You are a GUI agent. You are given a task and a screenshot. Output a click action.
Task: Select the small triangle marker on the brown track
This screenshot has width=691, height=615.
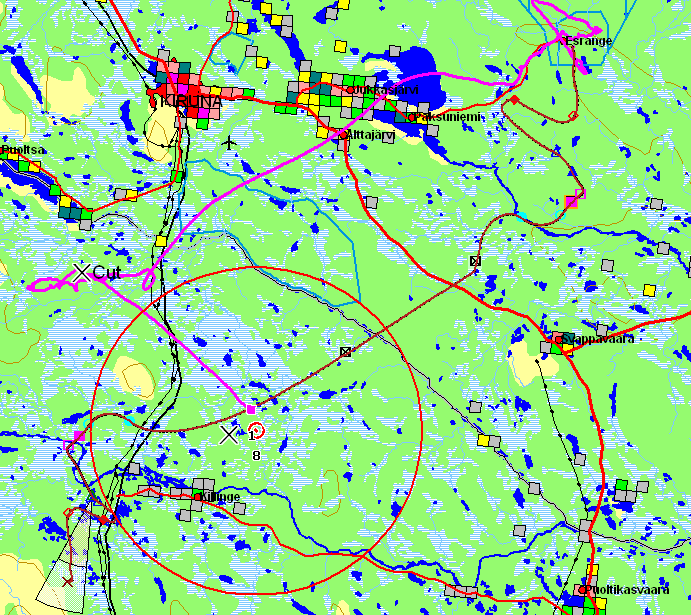coord(556,152)
